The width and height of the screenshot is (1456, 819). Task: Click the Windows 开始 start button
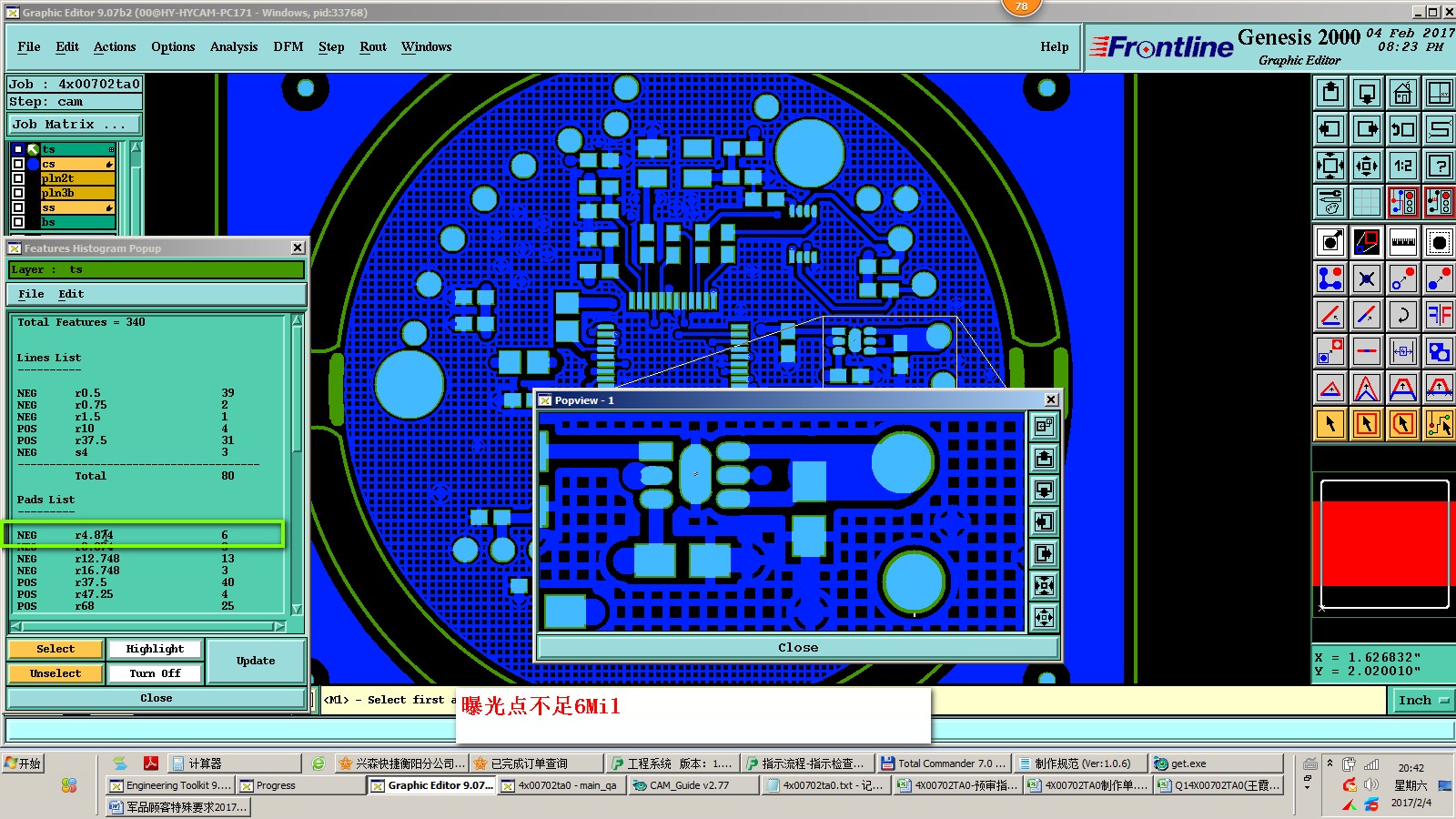click(24, 763)
